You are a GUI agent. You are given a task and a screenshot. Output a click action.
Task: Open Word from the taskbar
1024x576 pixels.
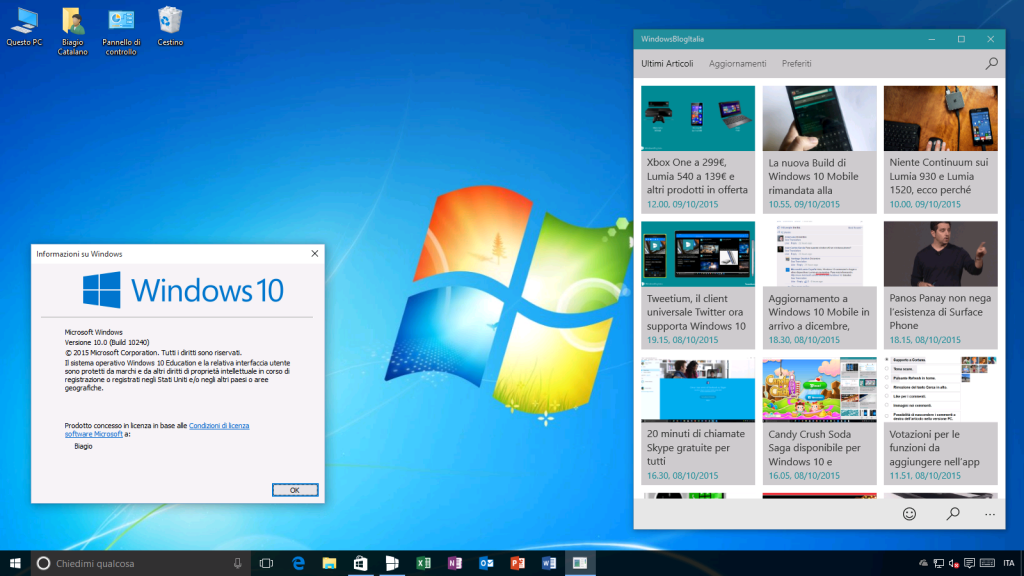pyautogui.click(x=549, y=563)
